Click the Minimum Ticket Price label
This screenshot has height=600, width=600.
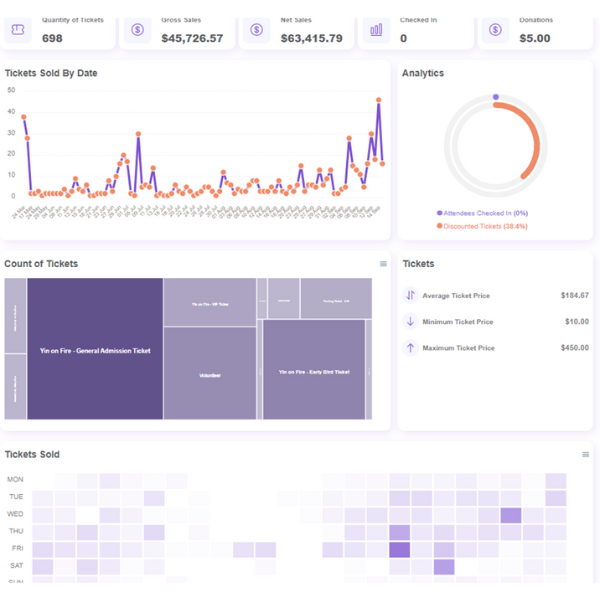click(x=458, y=322)
